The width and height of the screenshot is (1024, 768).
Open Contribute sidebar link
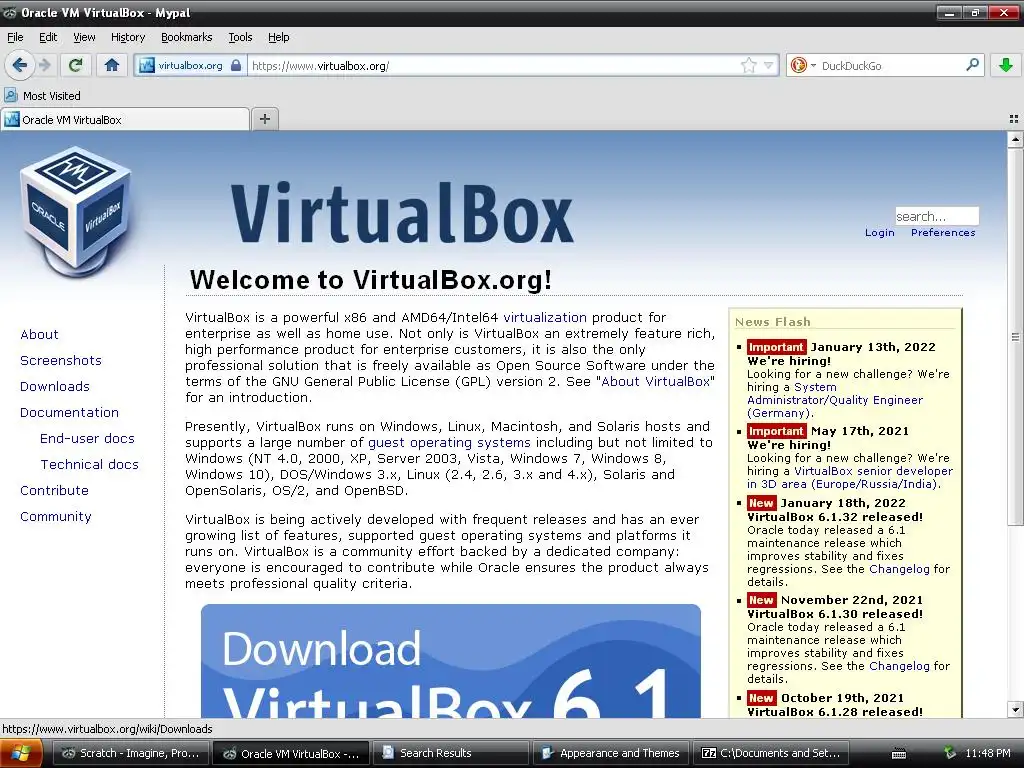click(x=54, y=490)
